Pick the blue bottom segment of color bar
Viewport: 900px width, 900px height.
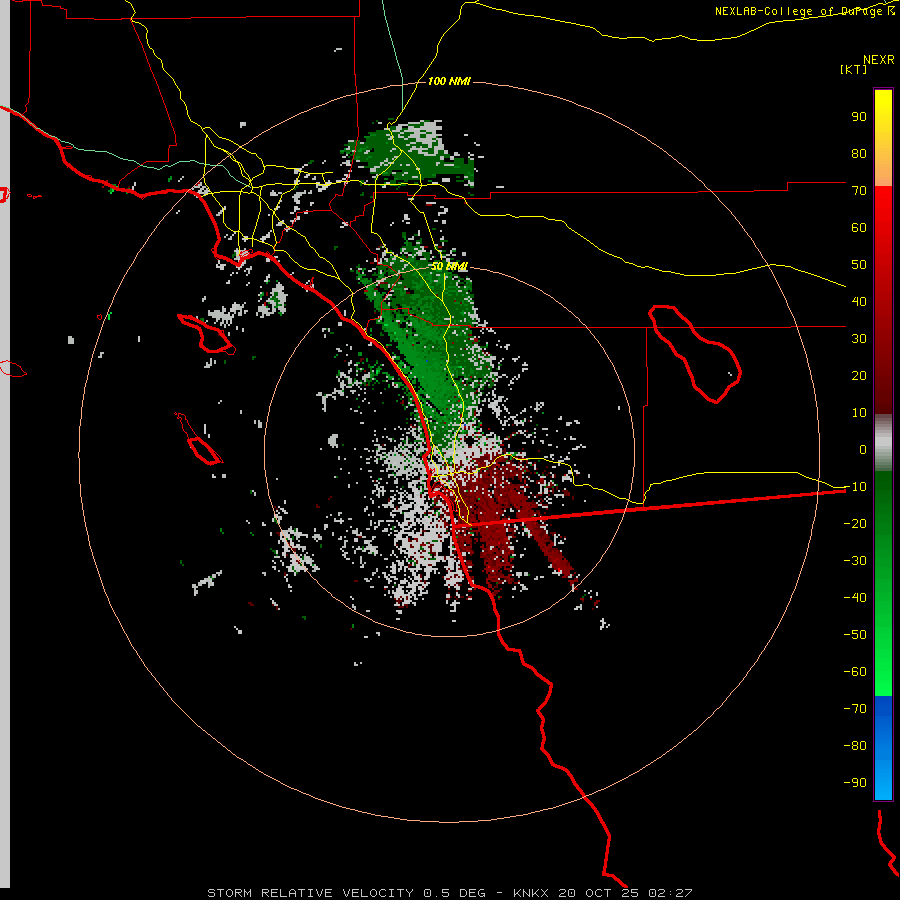[883, 748]
